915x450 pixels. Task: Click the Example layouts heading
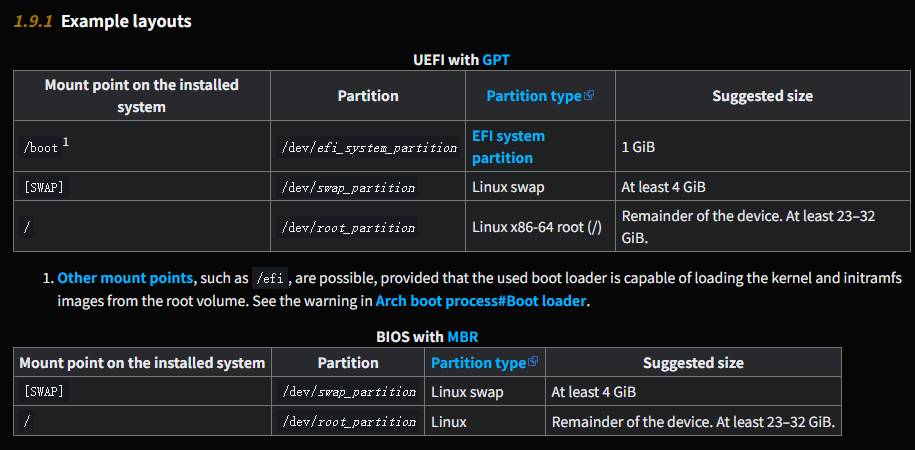click(126, 21)
